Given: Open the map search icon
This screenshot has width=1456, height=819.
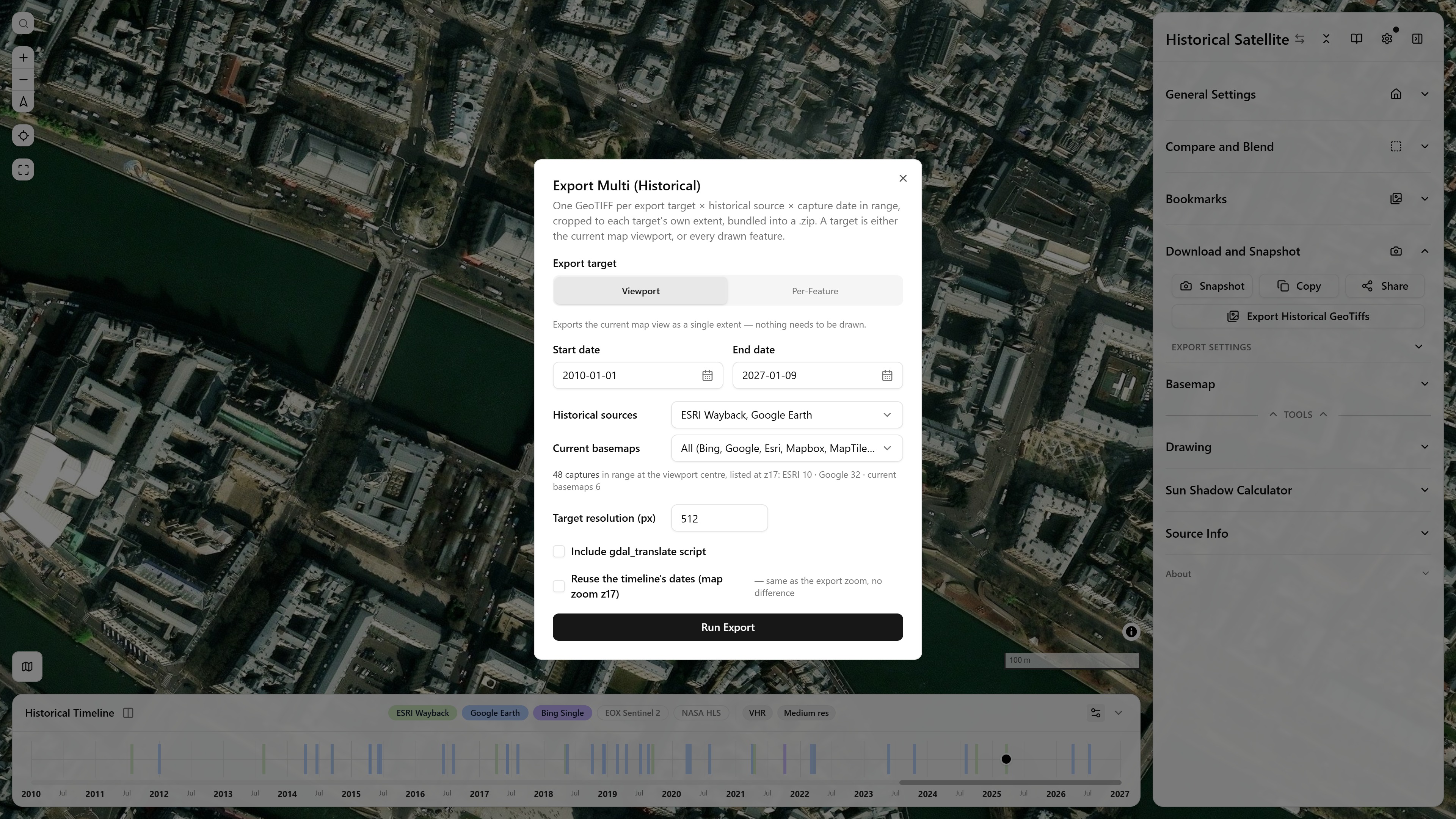Looking at the screenshot, I should coord(23,24).
